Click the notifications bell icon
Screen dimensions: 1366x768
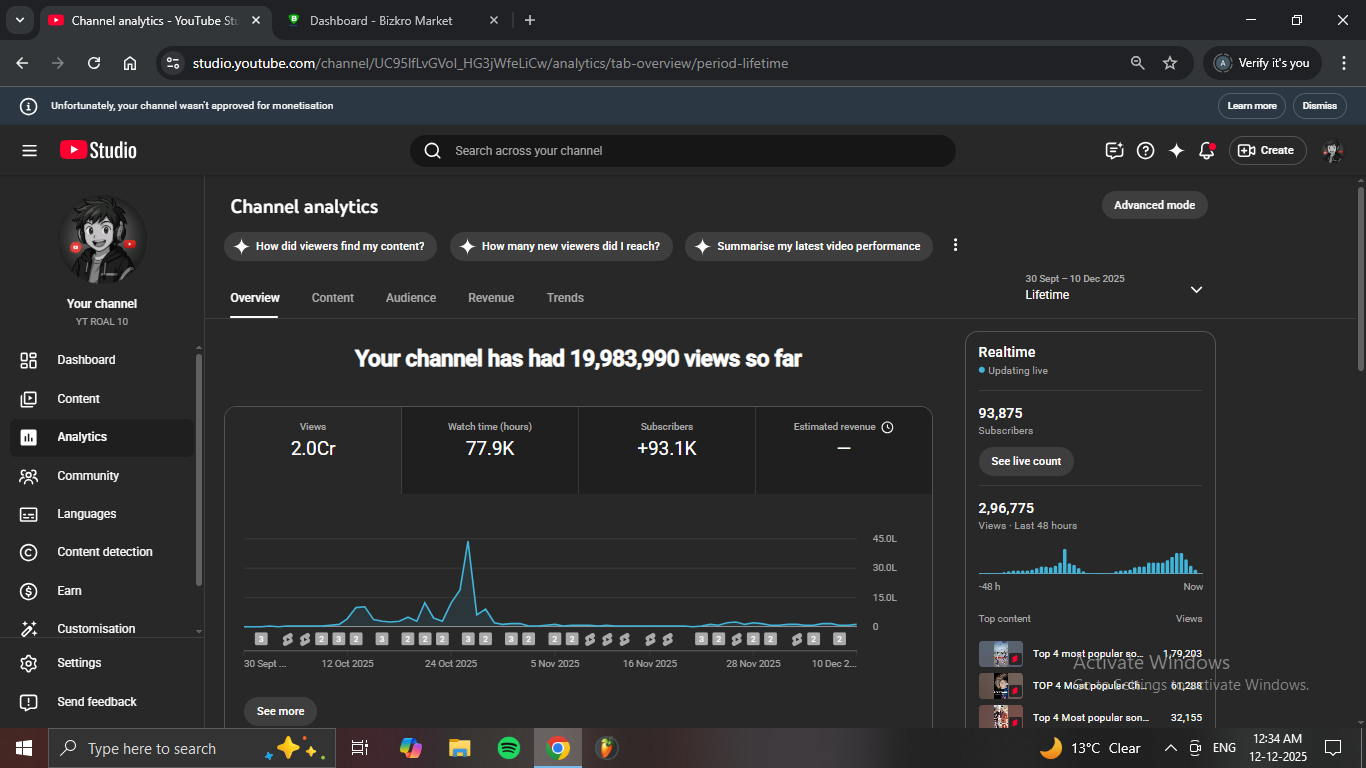pyautogui.click(x=1207, y=151)
